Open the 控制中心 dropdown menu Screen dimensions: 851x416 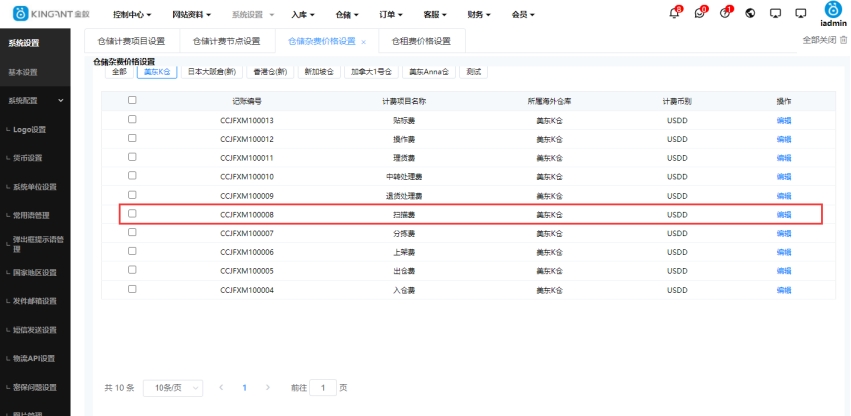pos(132,15)
